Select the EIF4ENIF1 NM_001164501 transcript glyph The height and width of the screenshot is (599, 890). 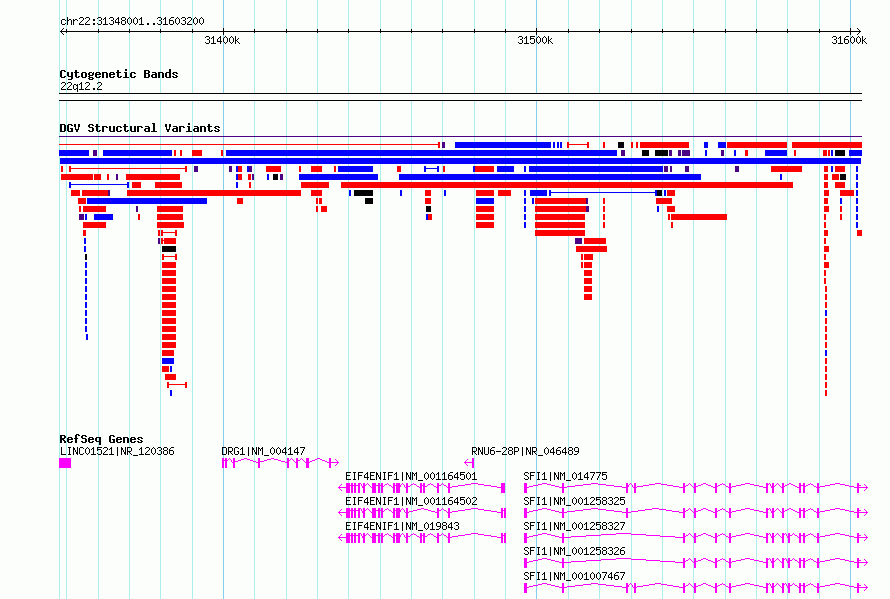(422, 488)
